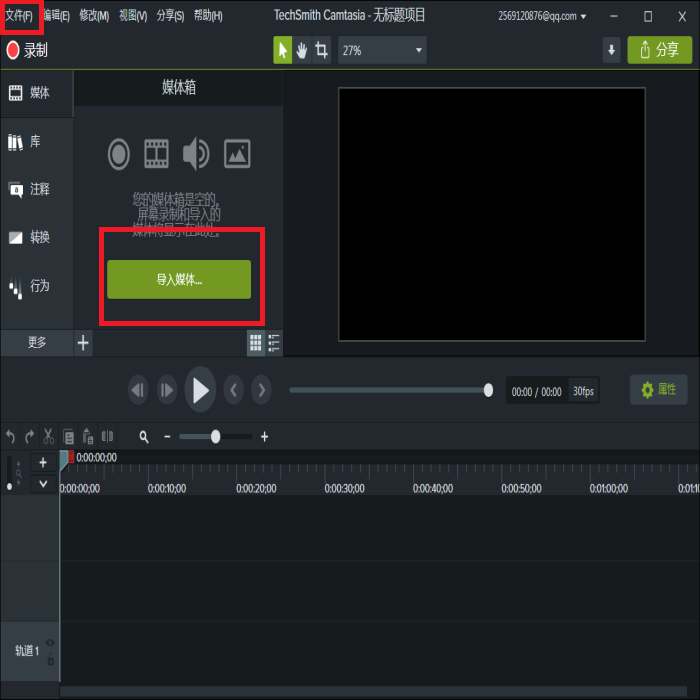
Task: Click the 30fps frame rate label
Action: [583, 391]
